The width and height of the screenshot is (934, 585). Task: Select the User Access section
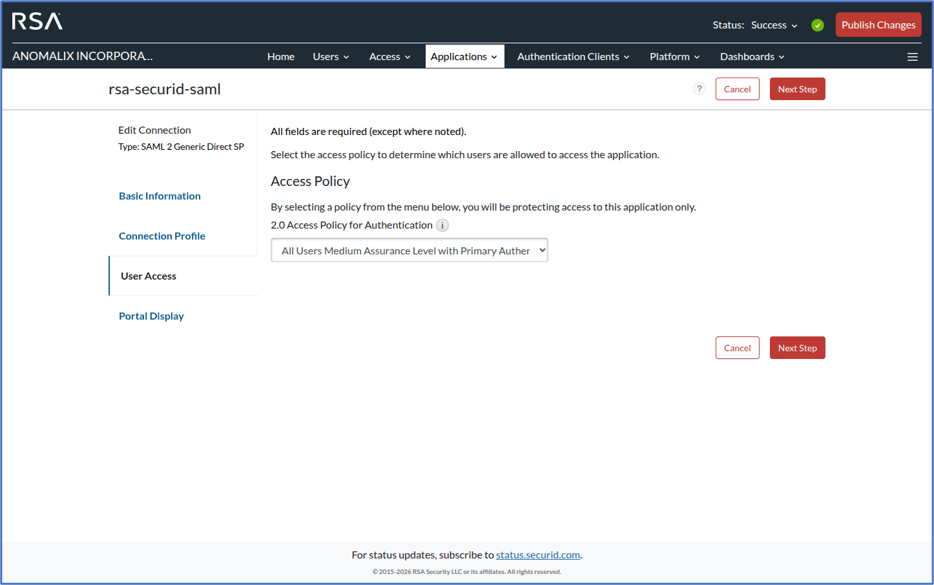point(183,276)
